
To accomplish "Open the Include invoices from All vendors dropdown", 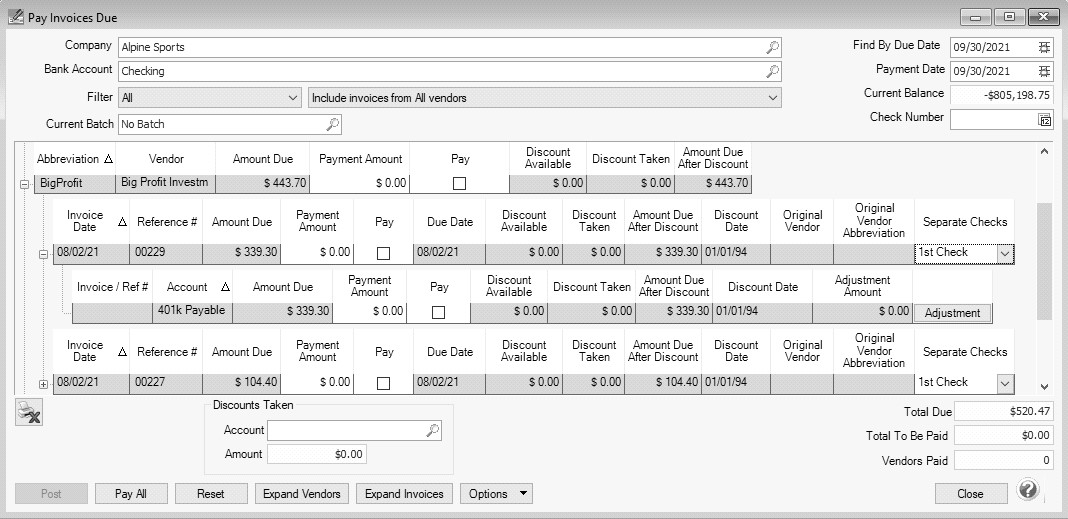I will coord(772,98).
